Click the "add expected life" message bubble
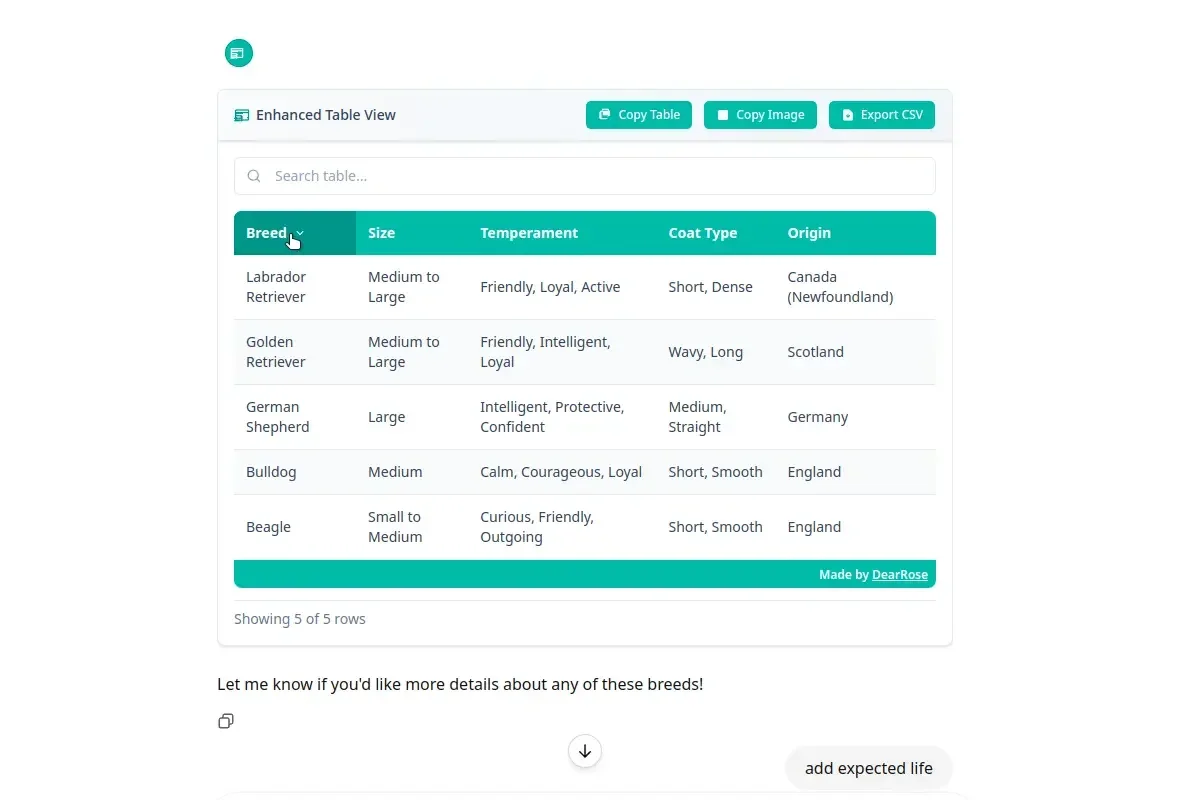1200x800 pixels. pyautogui.click(x=868, y=768)
